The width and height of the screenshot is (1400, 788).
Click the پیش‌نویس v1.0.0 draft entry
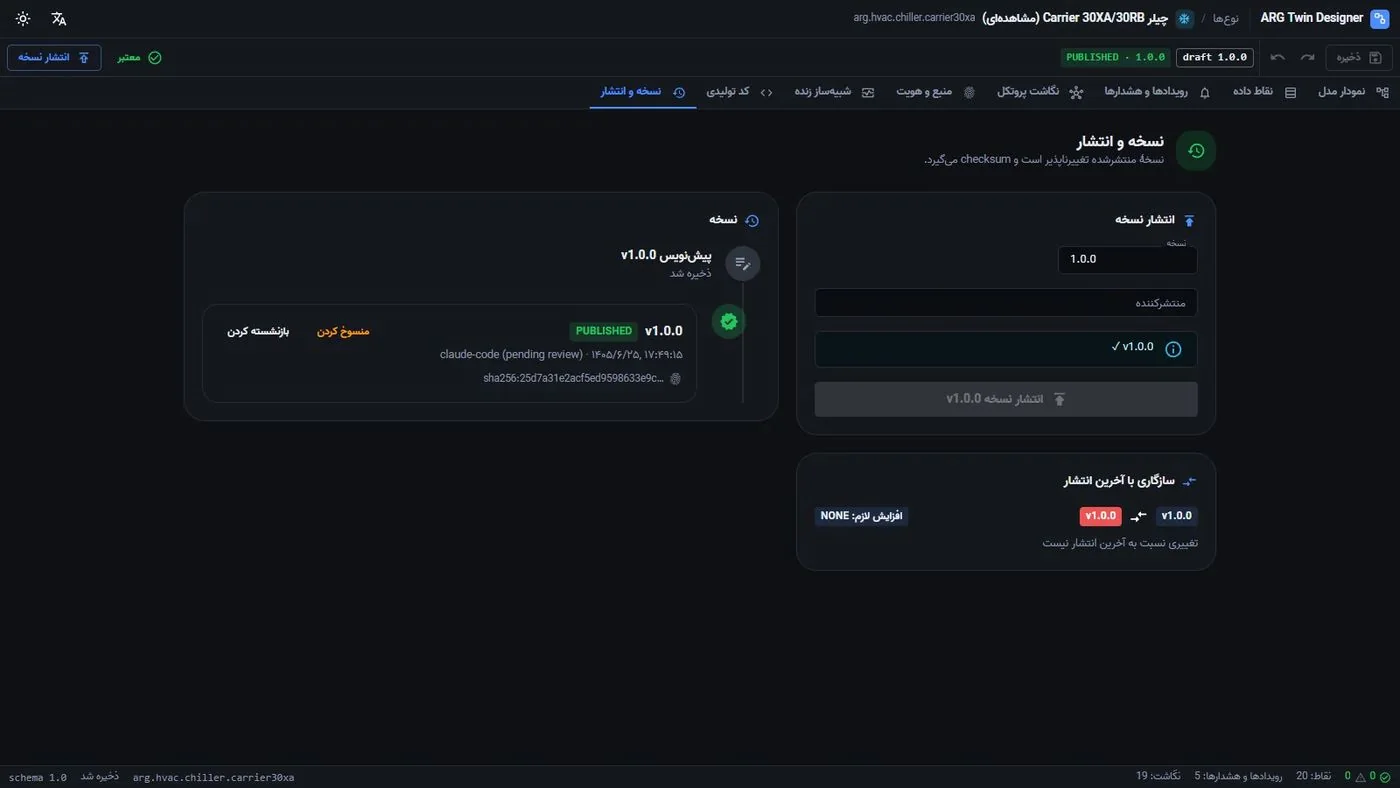pyautogui.click(x=666, y=255)
